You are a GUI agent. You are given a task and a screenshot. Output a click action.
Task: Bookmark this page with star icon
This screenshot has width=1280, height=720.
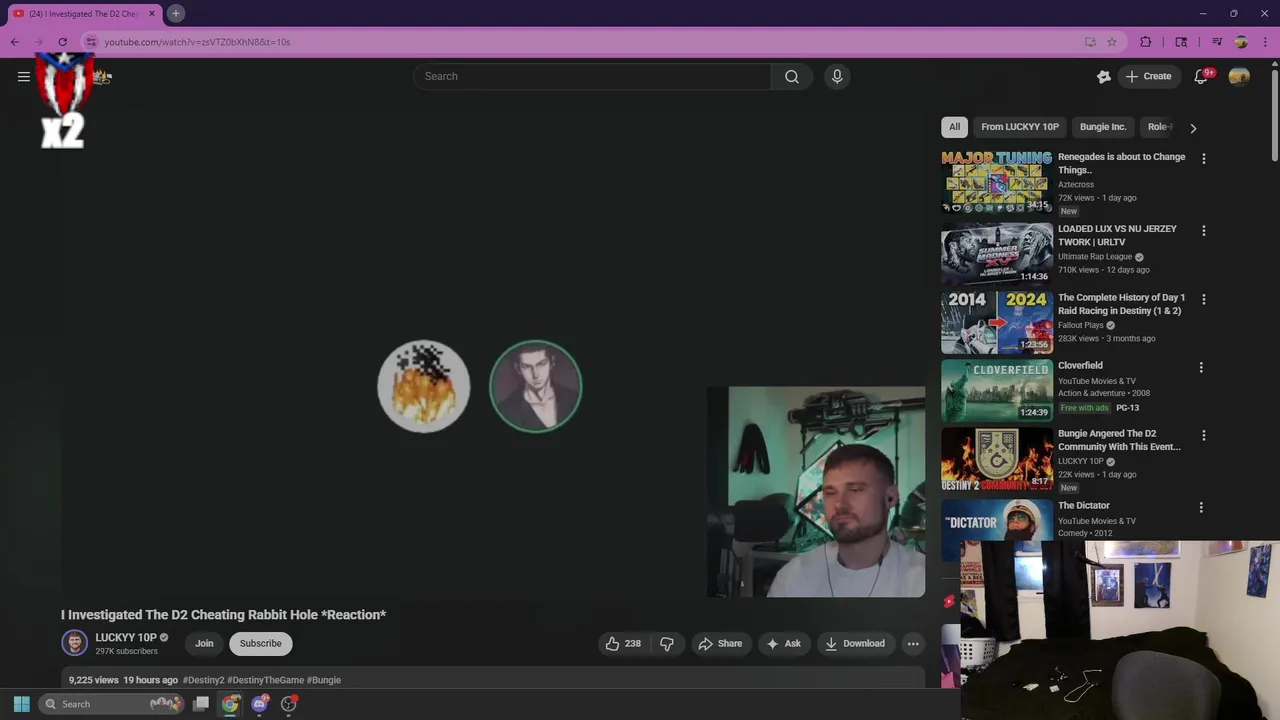click(1112, 42)
